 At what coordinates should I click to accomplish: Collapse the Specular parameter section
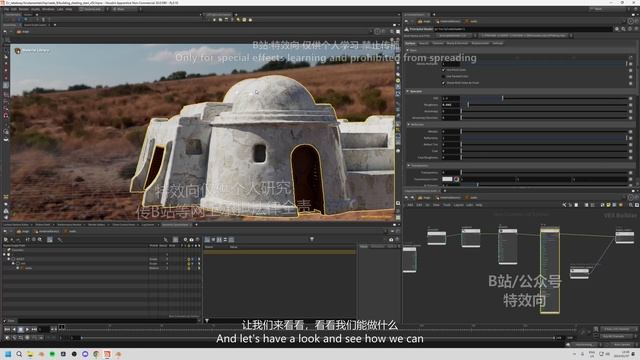click(407, 91)
